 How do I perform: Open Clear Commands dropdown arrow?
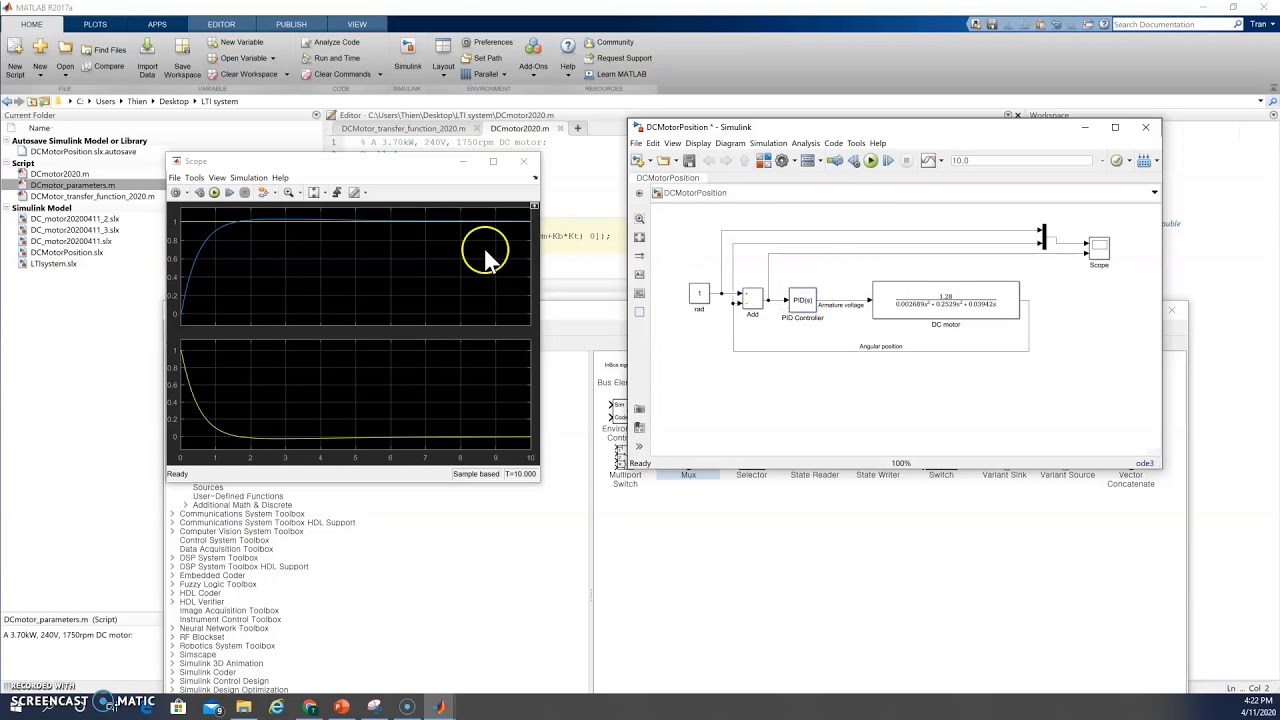click(380, 75)
